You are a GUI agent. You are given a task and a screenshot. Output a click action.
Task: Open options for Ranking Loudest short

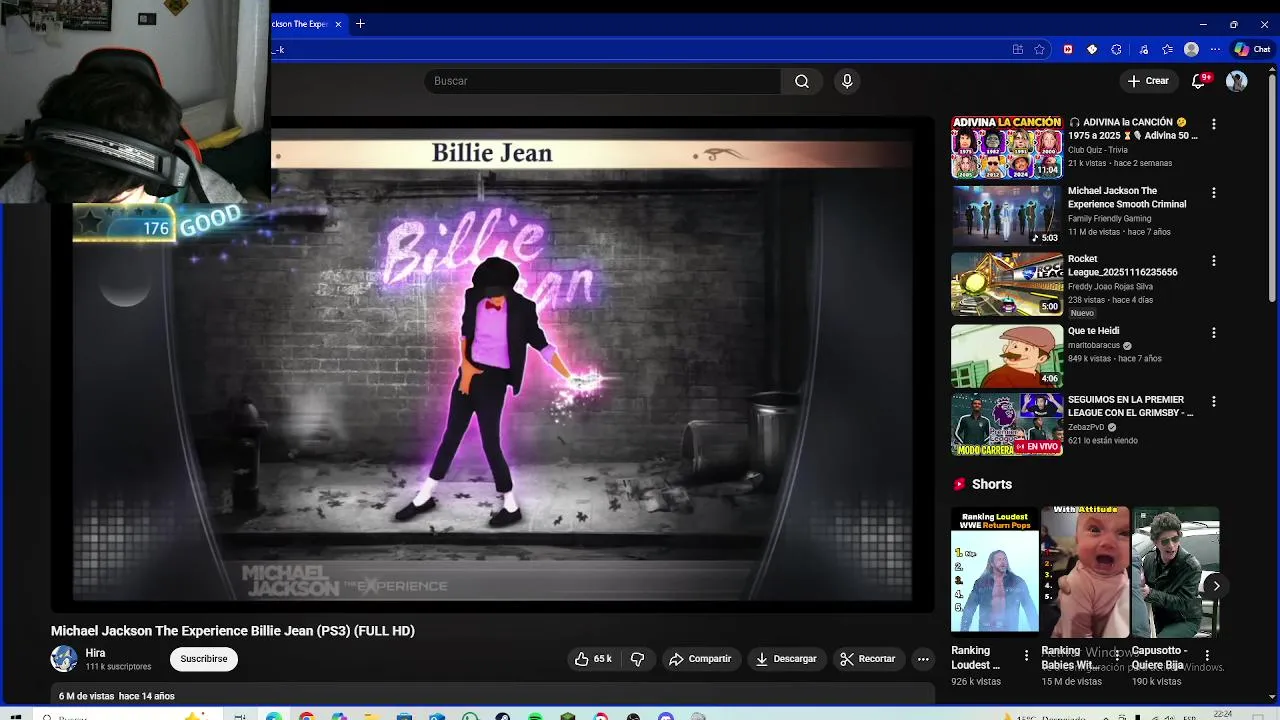click(x=1026, y=656)
